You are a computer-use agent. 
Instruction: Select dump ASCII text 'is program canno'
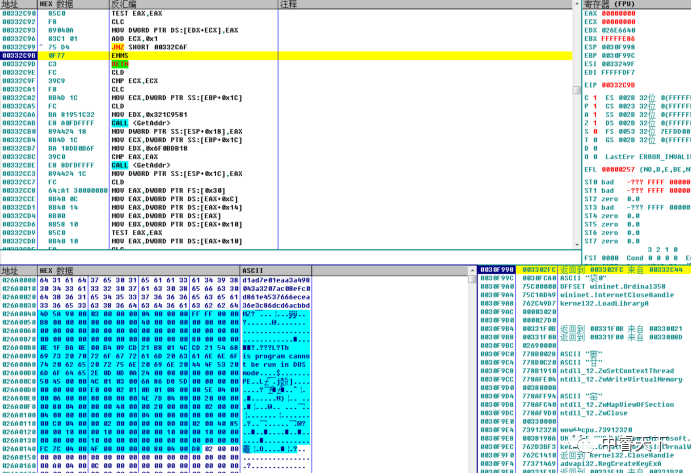click(276, 356)
